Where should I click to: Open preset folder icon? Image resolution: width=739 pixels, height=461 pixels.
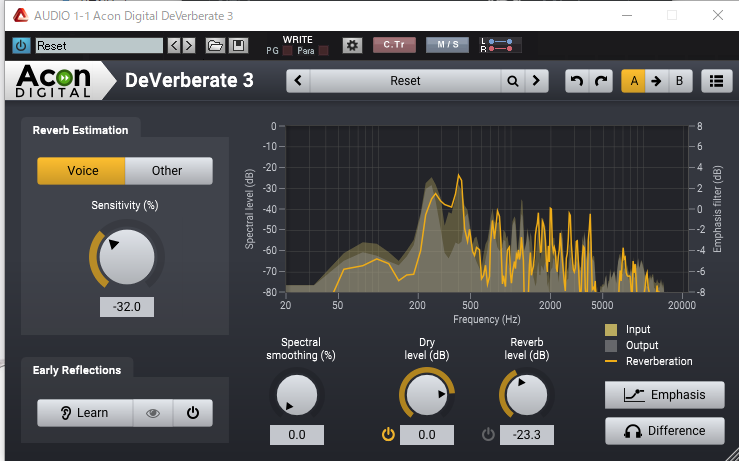pos(215,46)
